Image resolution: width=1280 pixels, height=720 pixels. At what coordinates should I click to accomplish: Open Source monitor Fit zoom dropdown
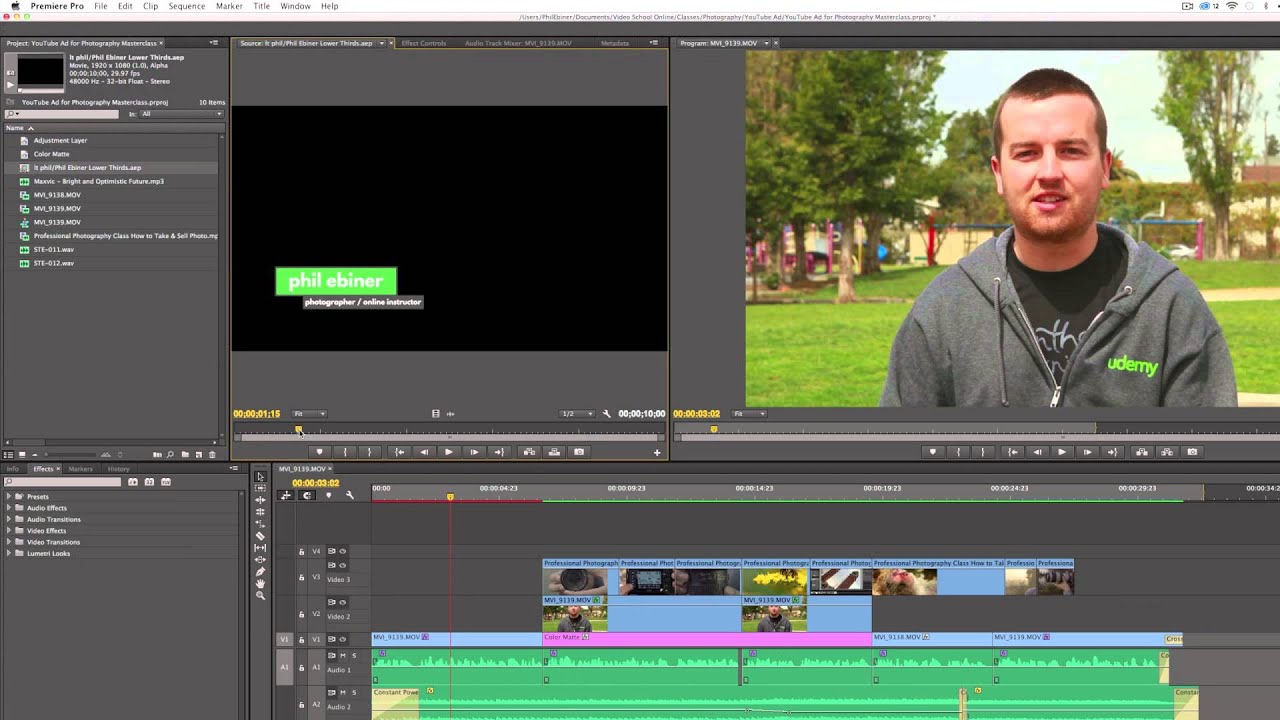(309, 414)
